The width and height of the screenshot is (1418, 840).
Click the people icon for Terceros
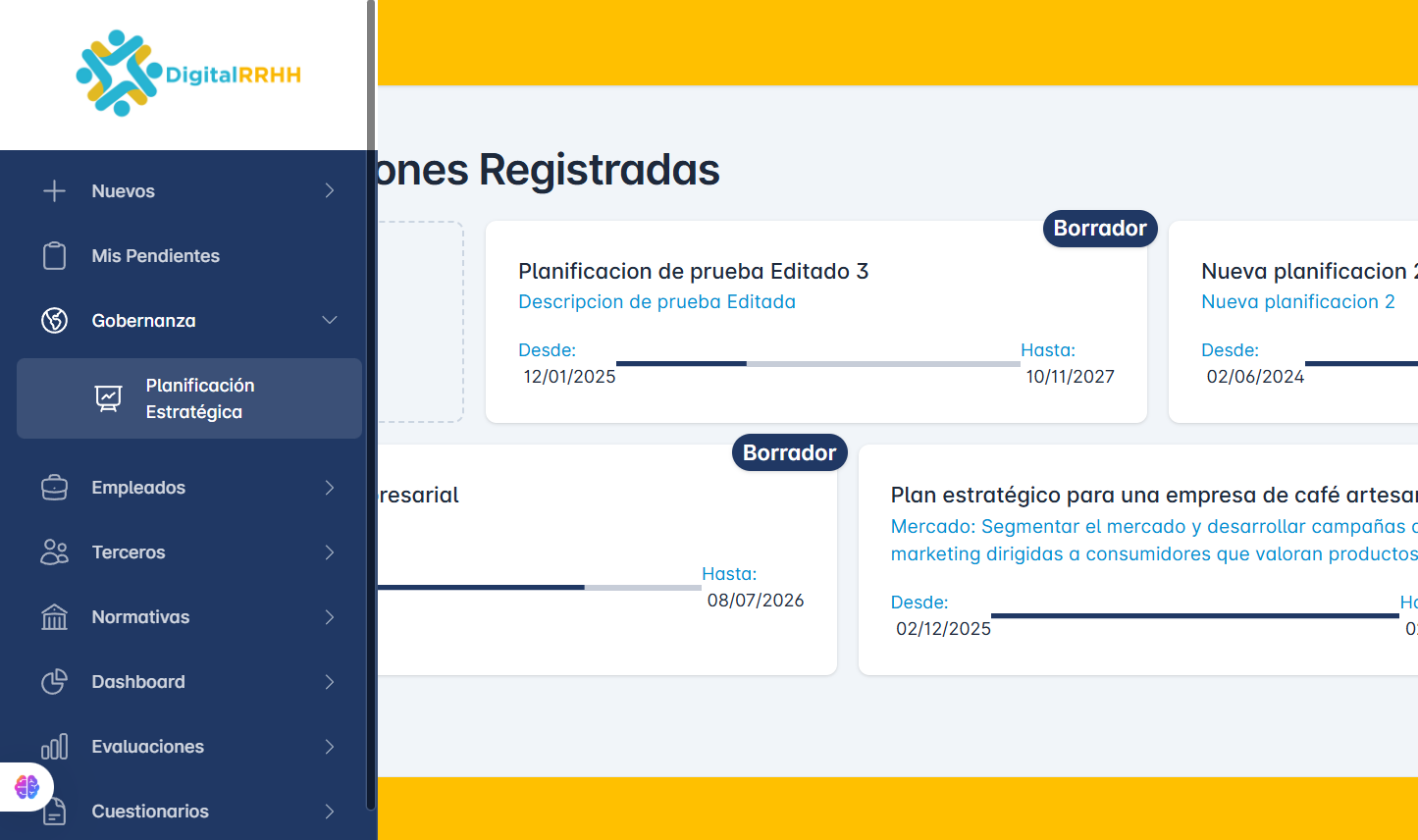tap(55, 552)
